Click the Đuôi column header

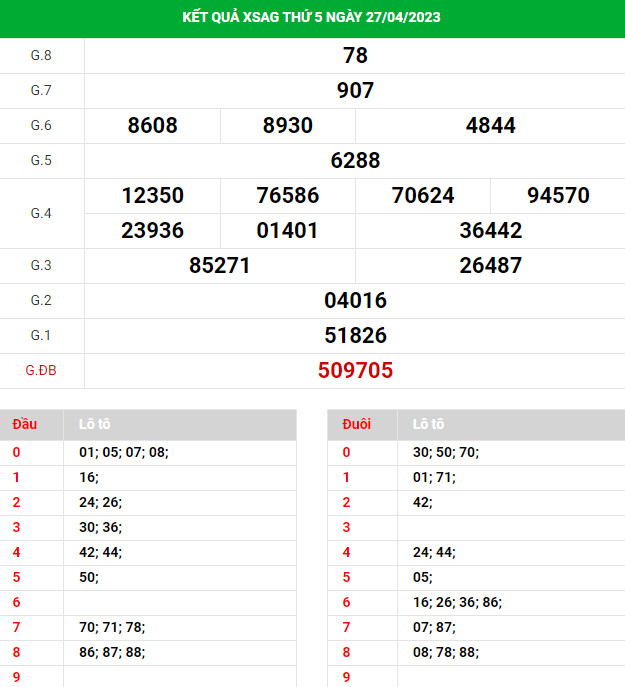click(356, 425)
